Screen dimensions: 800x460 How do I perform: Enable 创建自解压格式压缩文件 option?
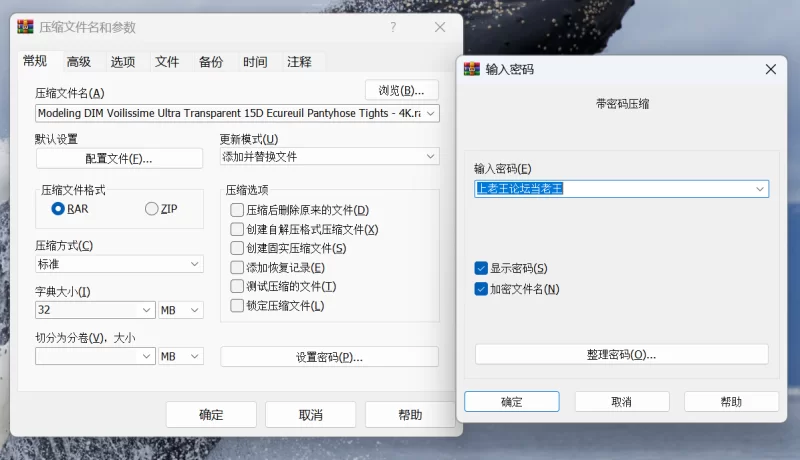(237, 229)
